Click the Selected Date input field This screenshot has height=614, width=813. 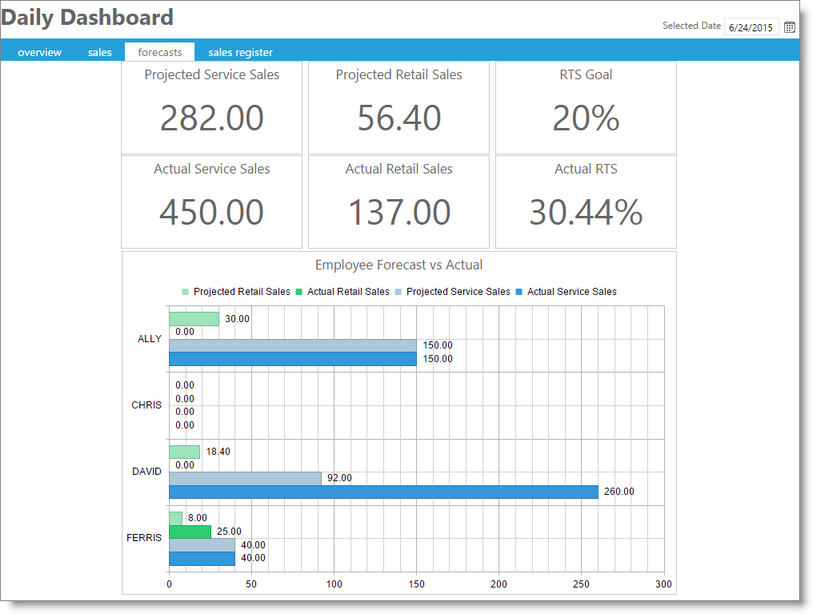click(751, 27)
